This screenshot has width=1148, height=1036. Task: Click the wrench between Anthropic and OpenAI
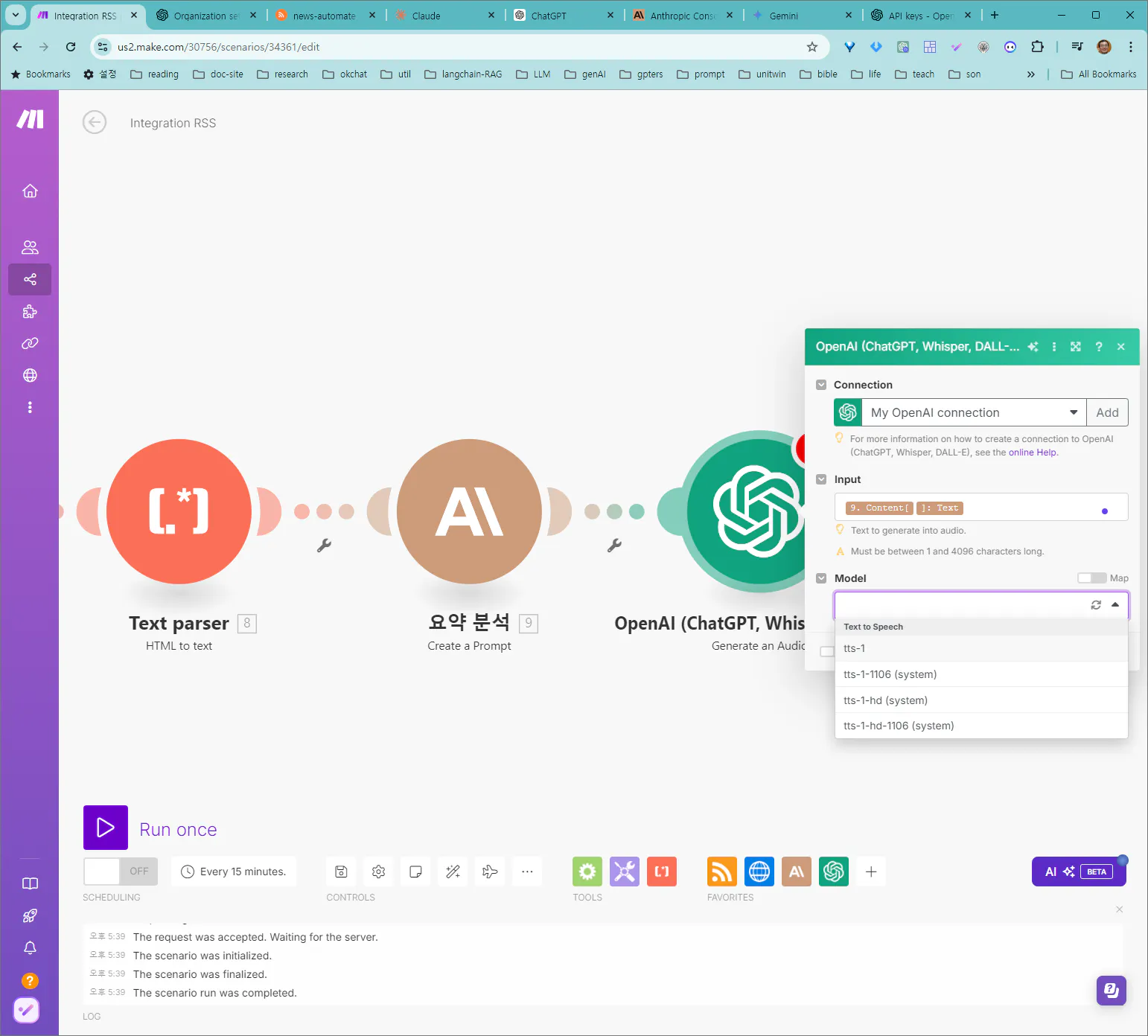(614, 546)
